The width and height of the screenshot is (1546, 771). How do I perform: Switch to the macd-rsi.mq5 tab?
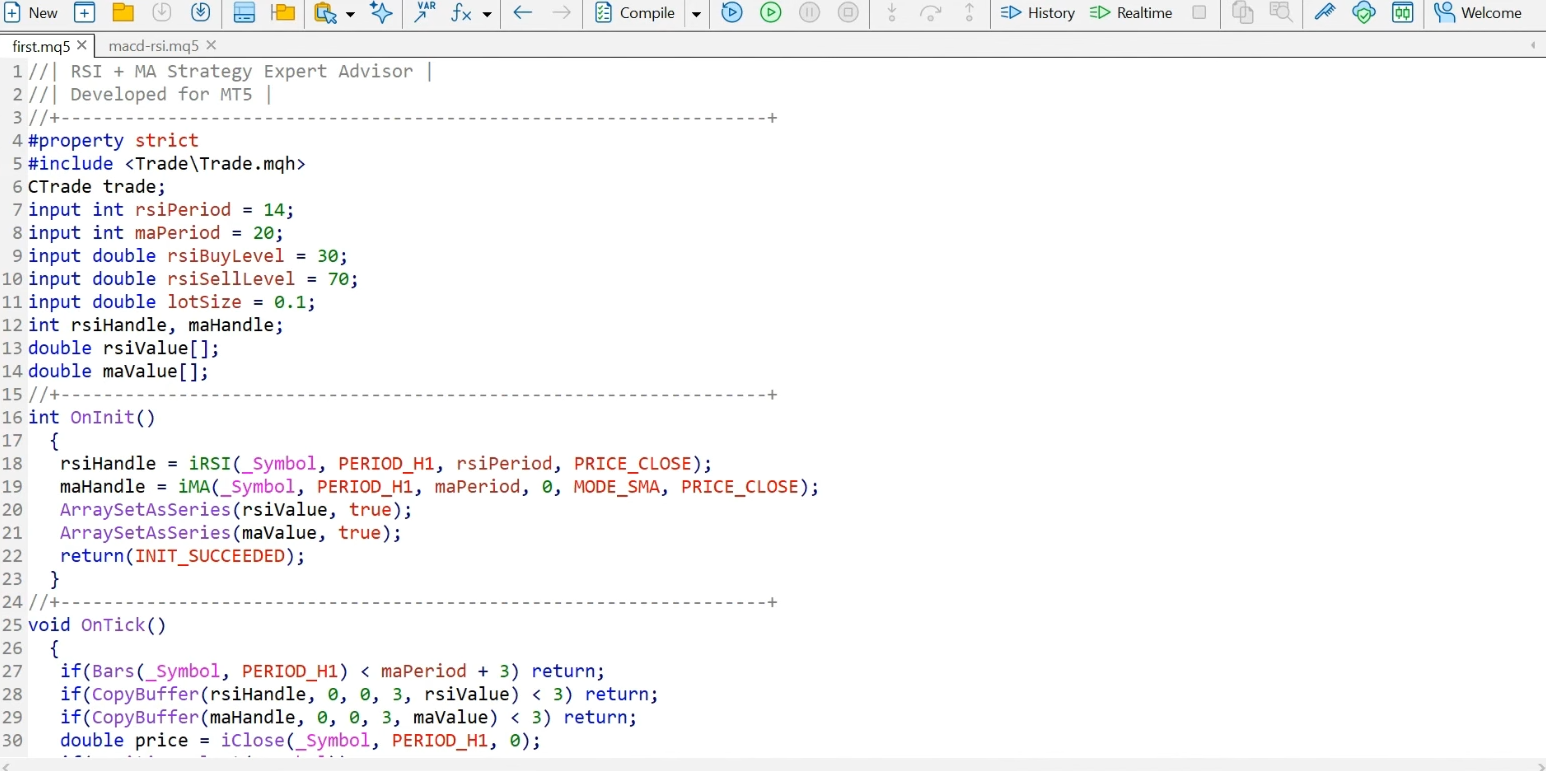153,46
